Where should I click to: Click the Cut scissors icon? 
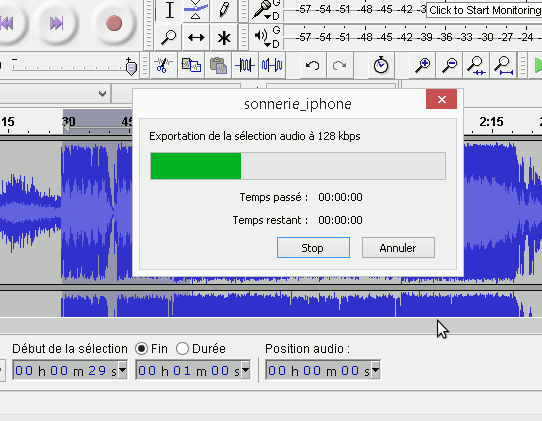163,65
